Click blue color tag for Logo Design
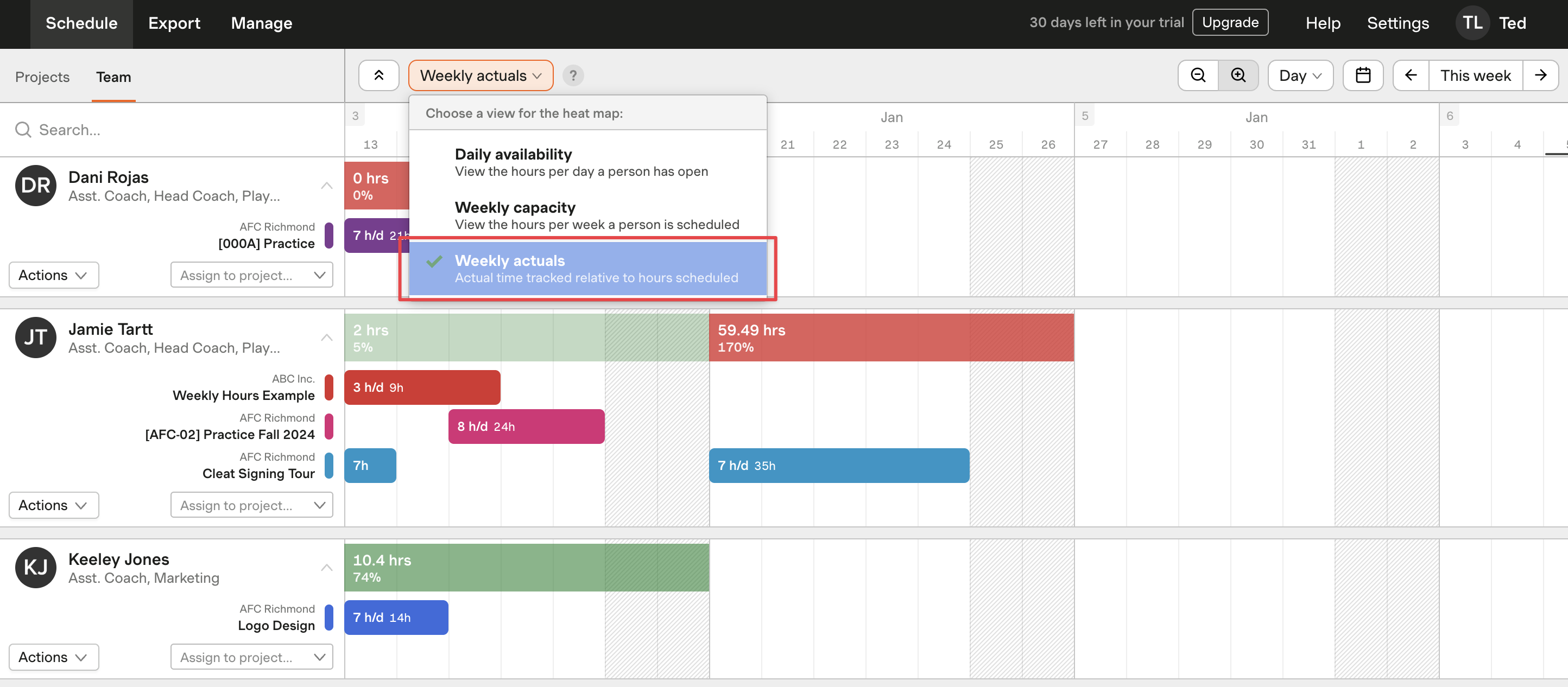 328,617
